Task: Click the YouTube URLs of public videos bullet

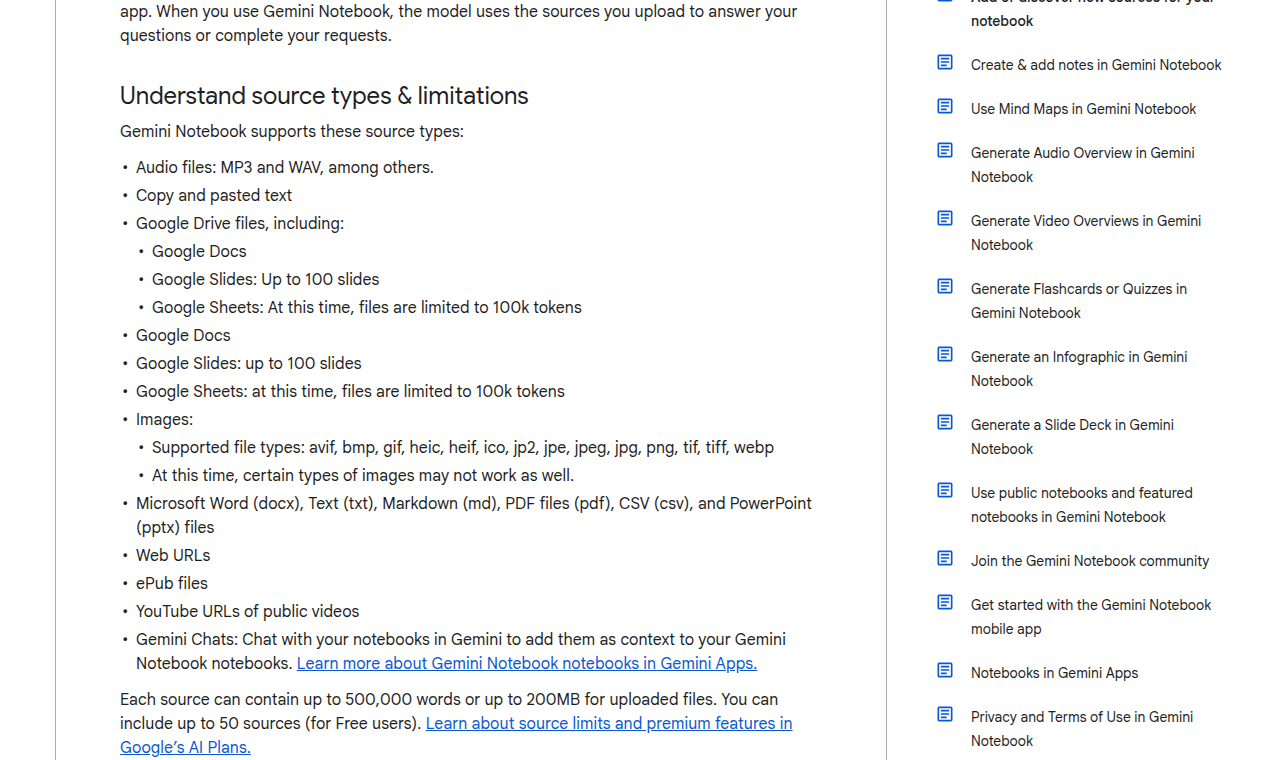Action: coord(248,611)
